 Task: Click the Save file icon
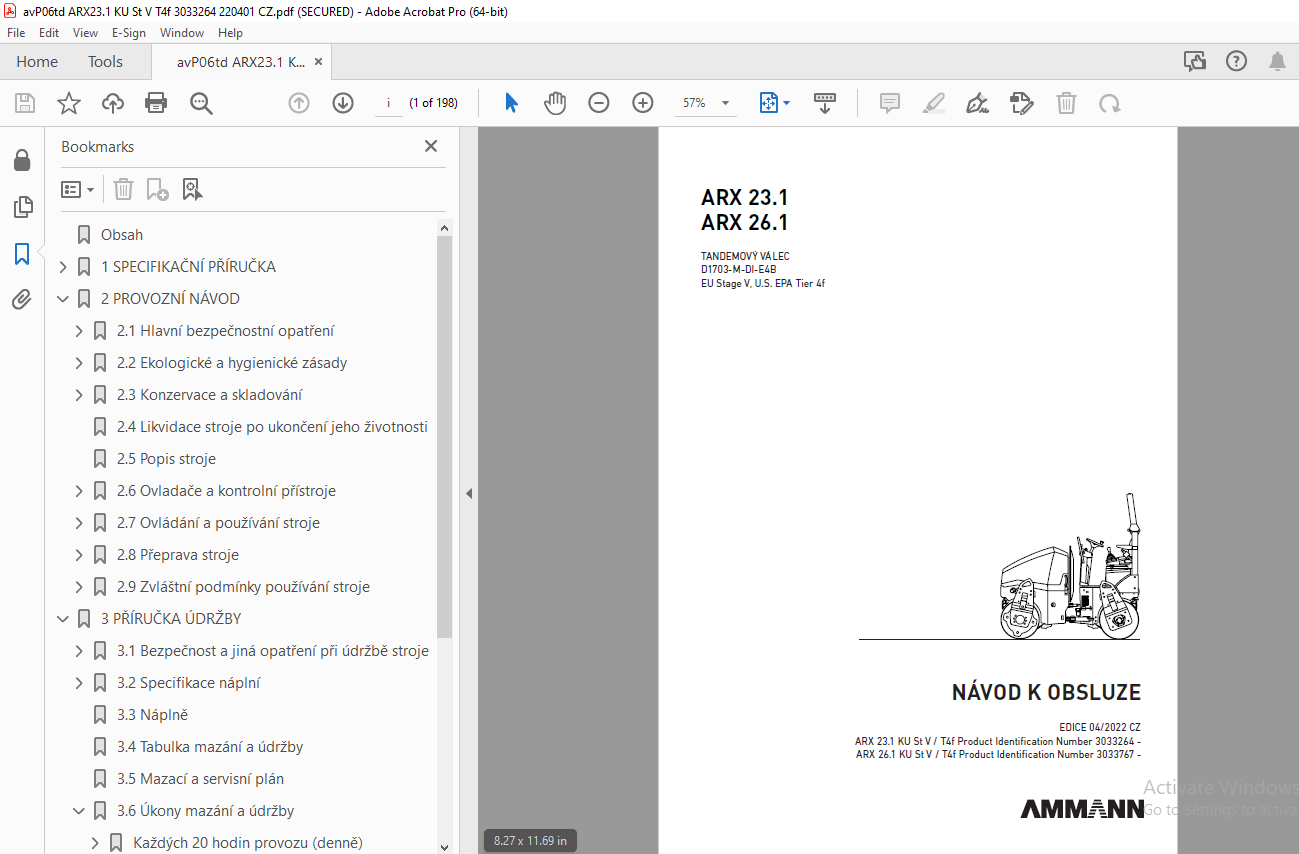[x=25, y=103]
